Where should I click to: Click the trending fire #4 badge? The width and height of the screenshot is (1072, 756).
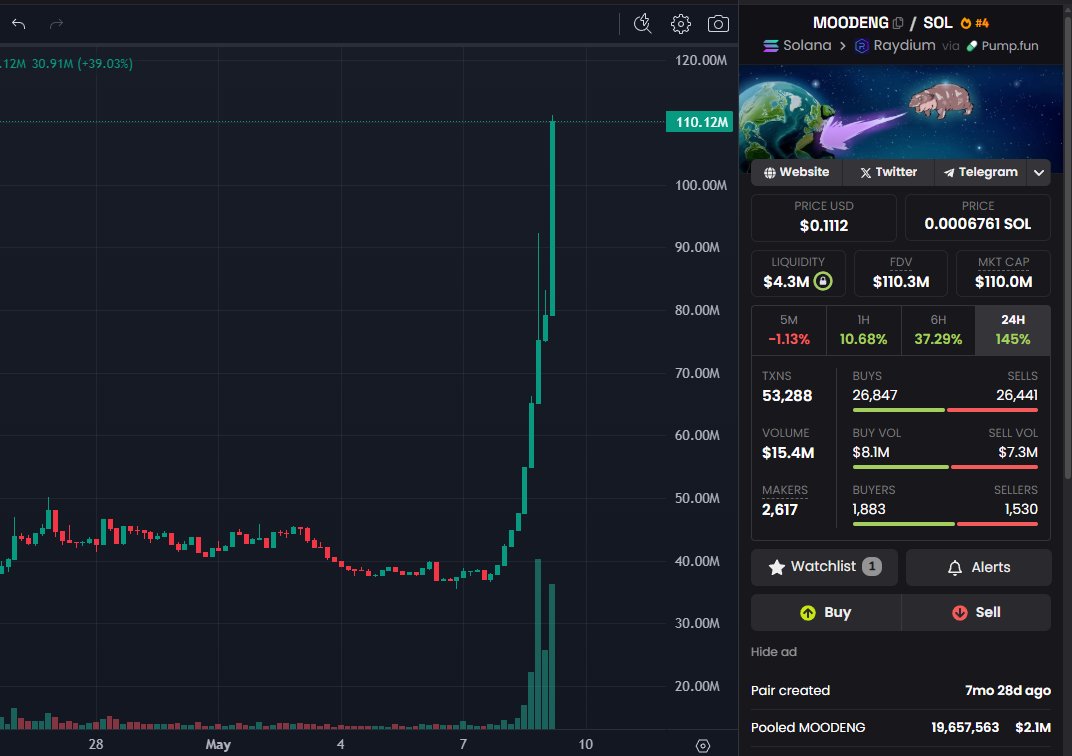975,23
